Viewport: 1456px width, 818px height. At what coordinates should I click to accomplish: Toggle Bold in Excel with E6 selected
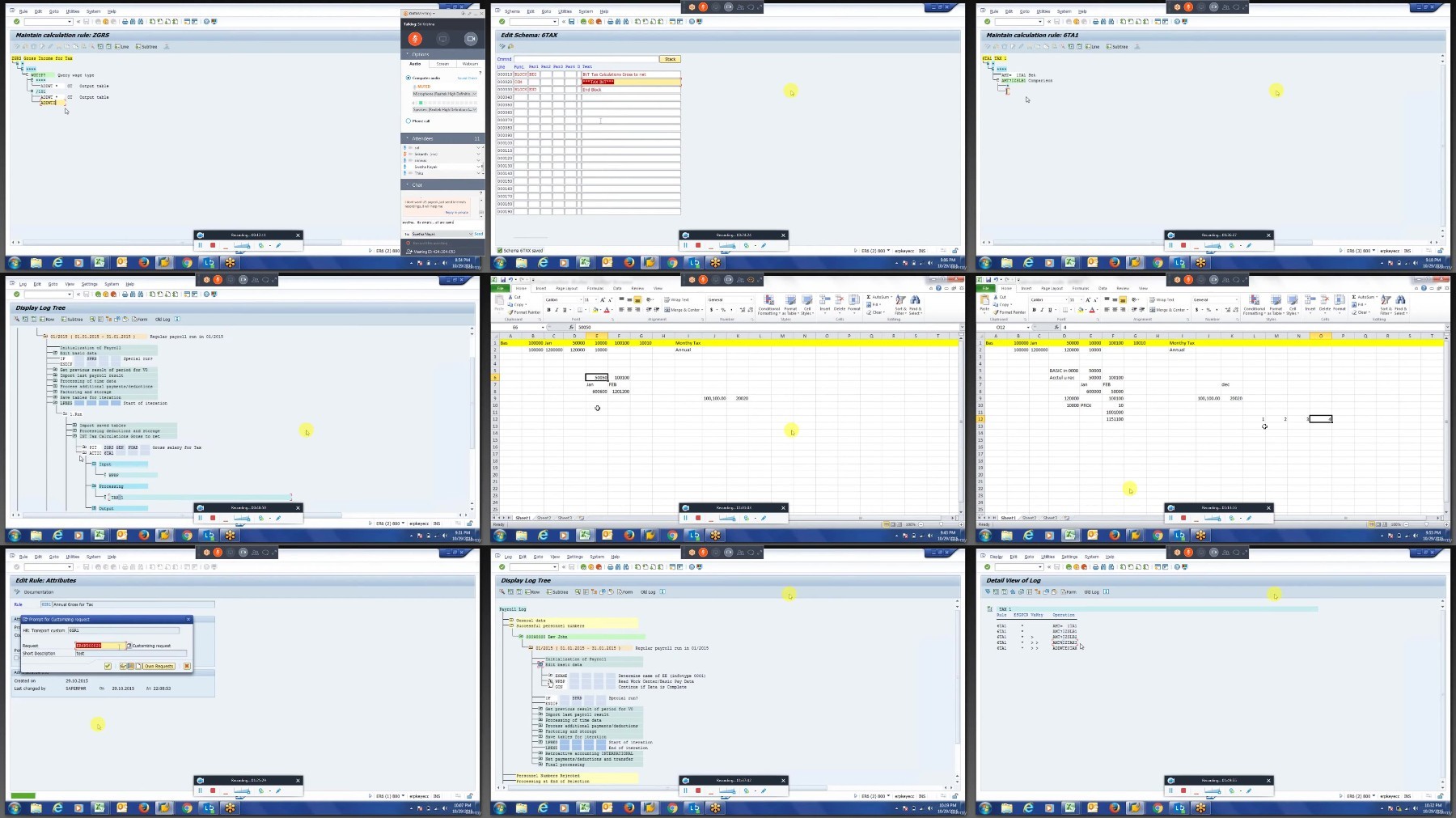coord(548,310)
